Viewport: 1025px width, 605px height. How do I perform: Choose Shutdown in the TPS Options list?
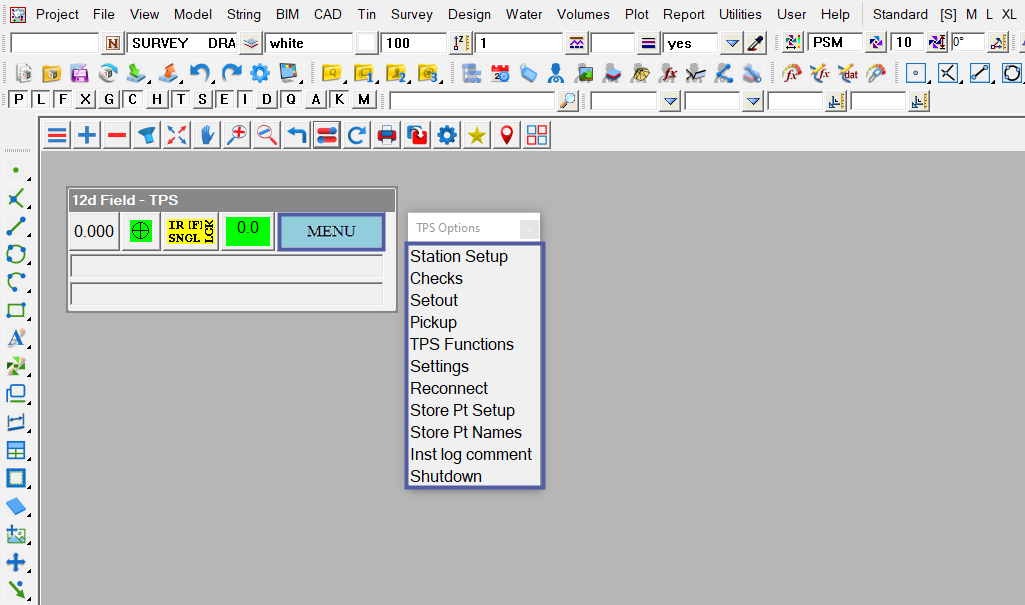click(x=446, y=476)
